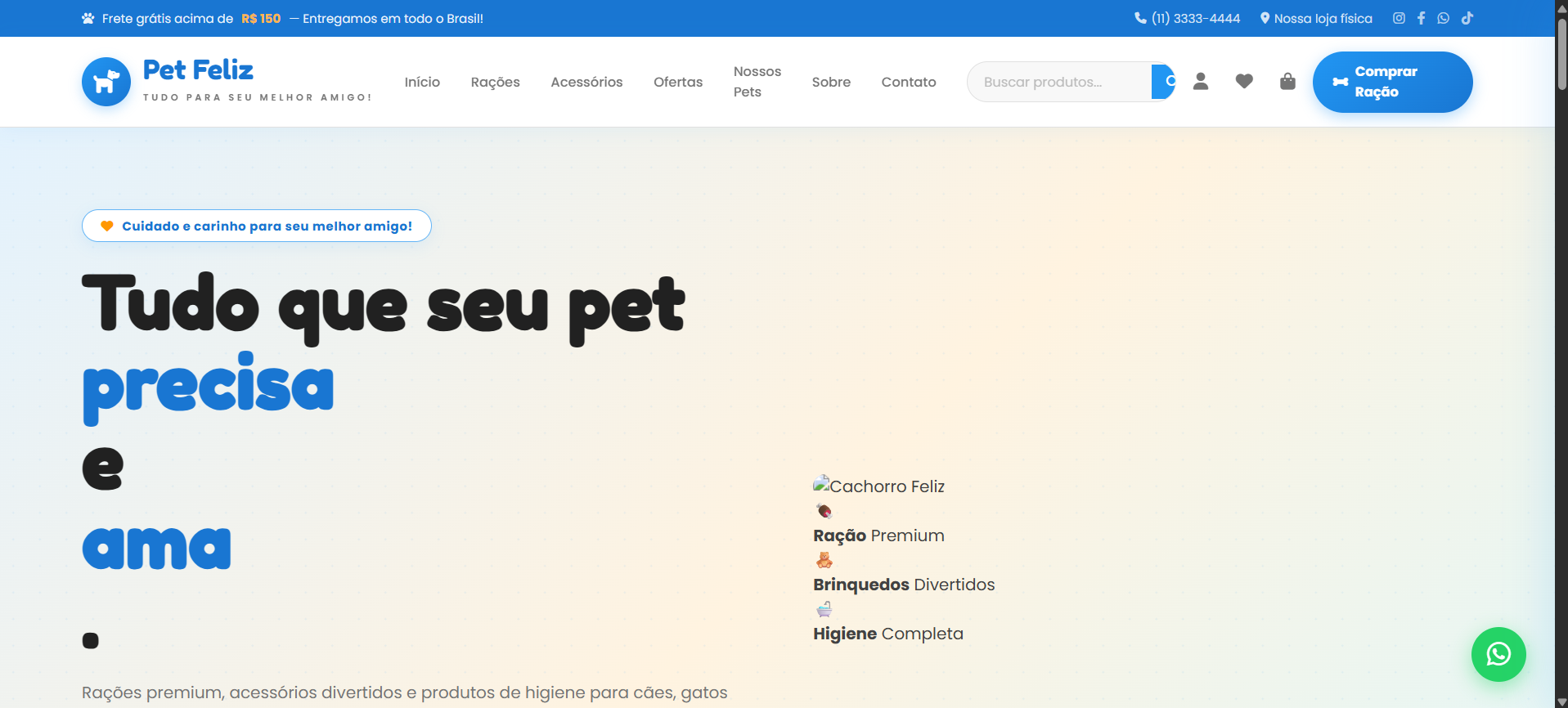Open the user account icon

tap(1201, 81)
